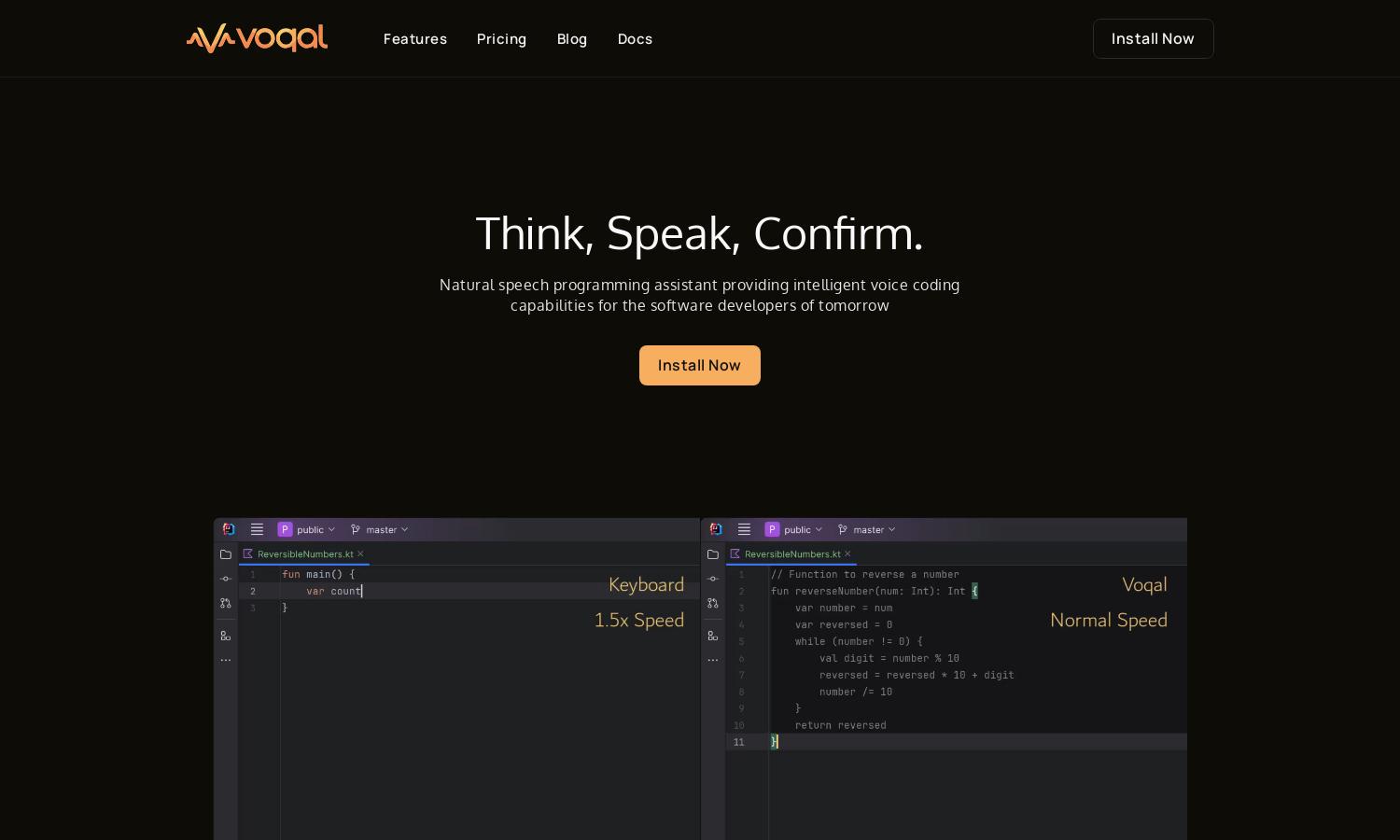Viewport: 1400px width, 840px height.
Task: Open the Structure tool window in Voqal pane
Action: [713, 636]
